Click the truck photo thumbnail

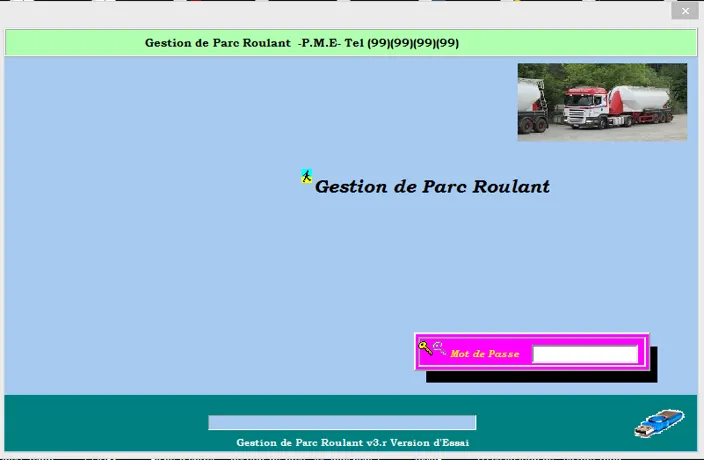(x=601, y=101)
